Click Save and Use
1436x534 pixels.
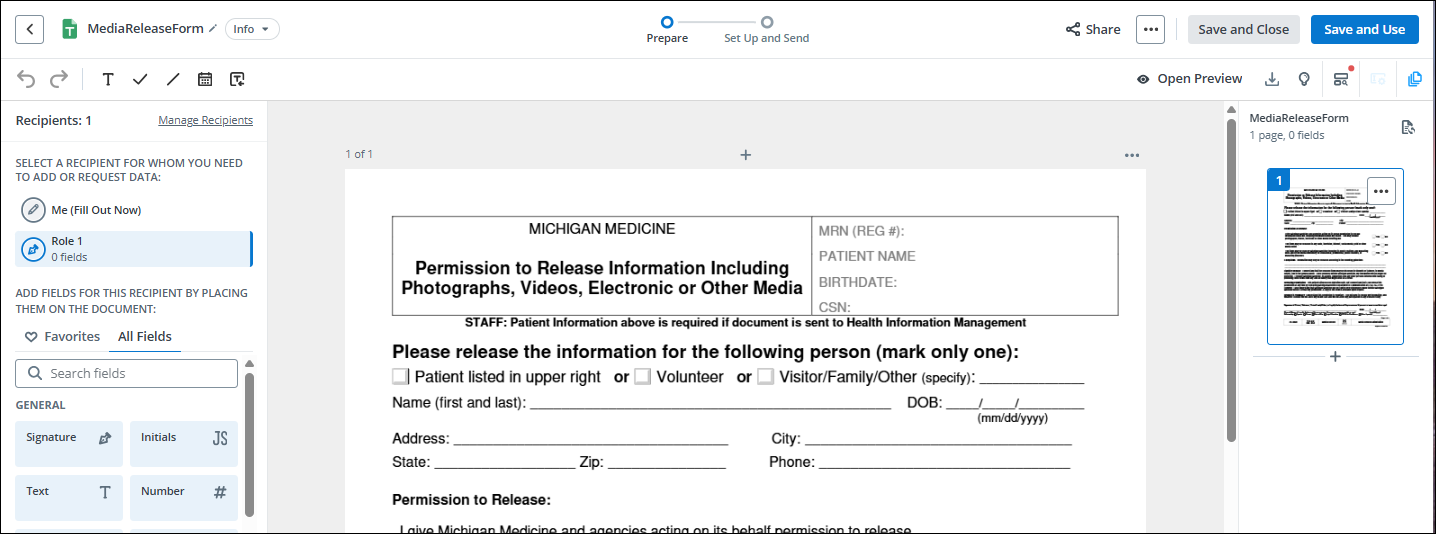(x=1364, y=29)
